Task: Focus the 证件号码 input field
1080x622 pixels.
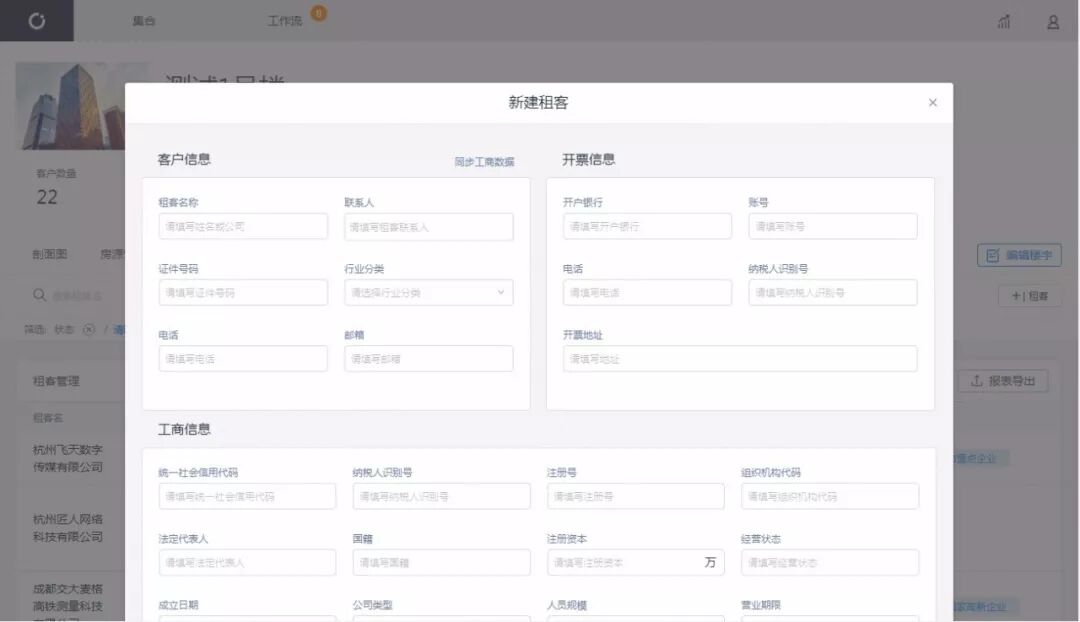Action: (x=243, y=293)
